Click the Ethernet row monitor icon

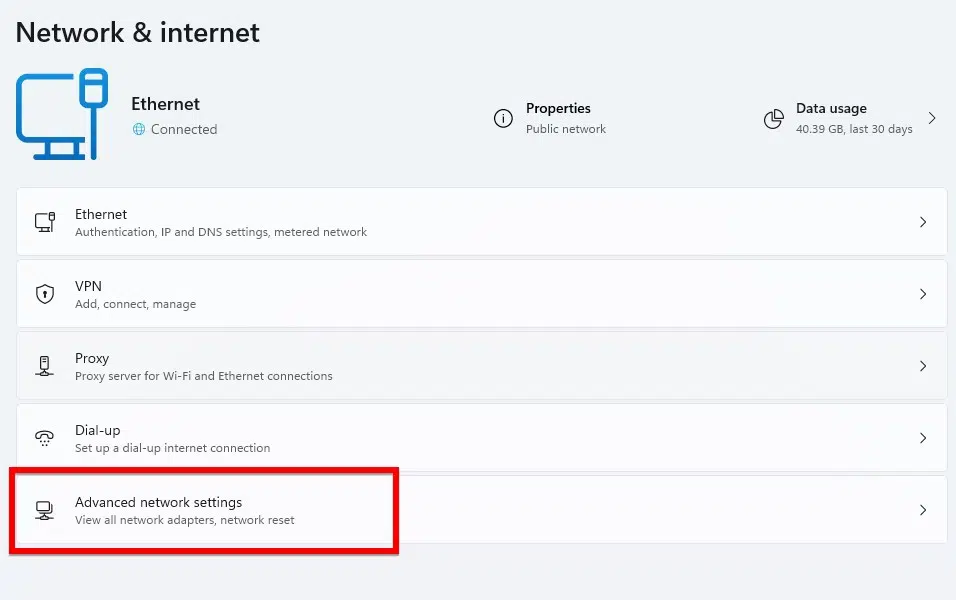tap(45, 222)
